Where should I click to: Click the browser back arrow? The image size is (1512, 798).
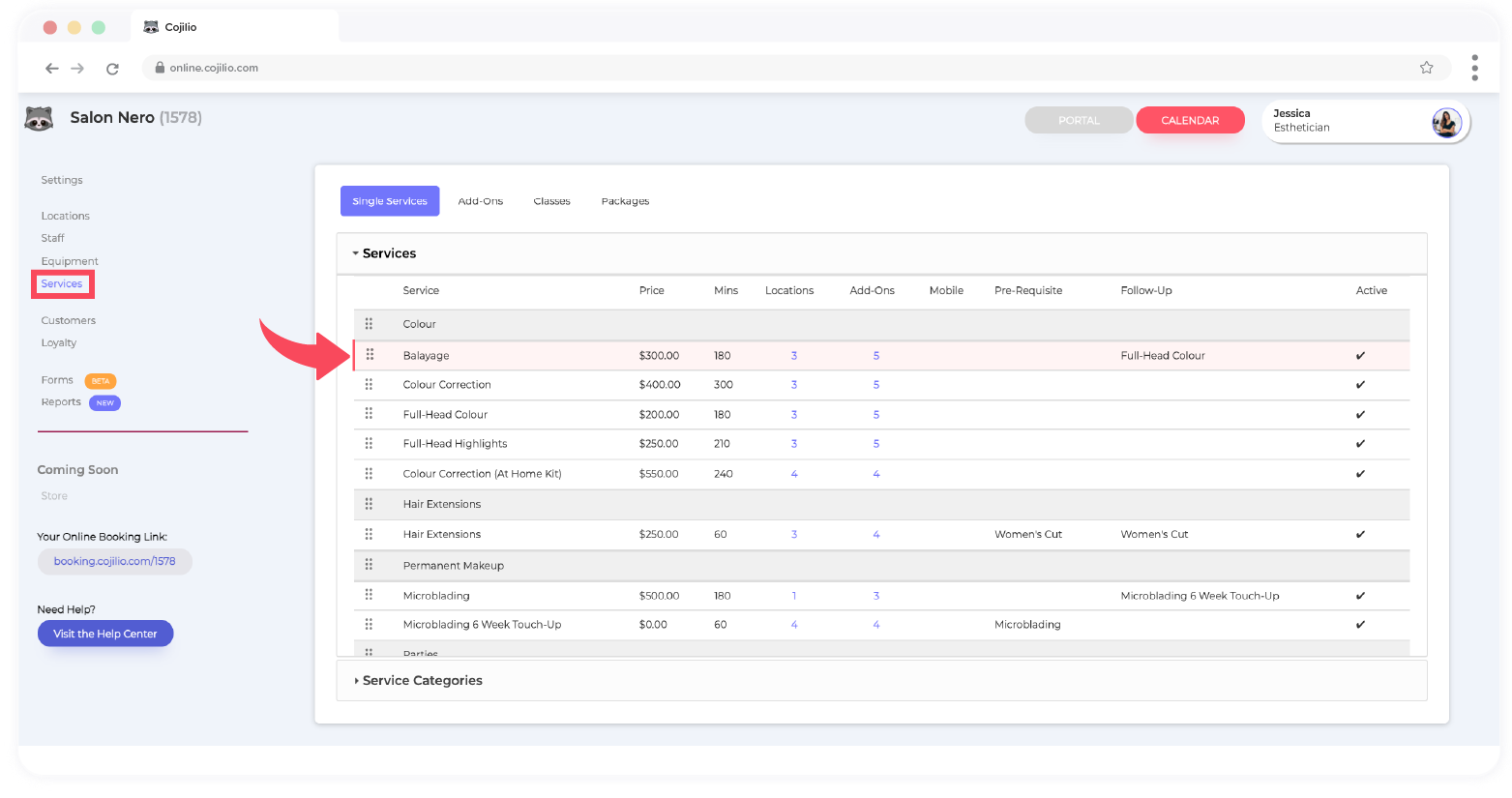tap(52, 68)
